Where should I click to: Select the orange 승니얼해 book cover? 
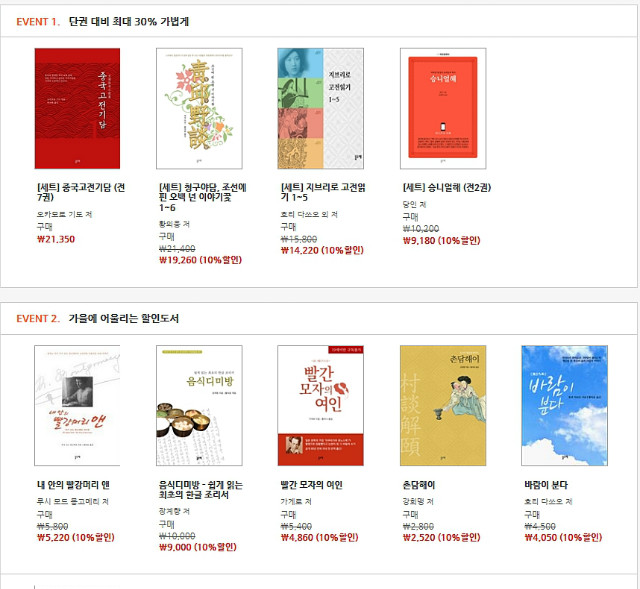(443, 109)
